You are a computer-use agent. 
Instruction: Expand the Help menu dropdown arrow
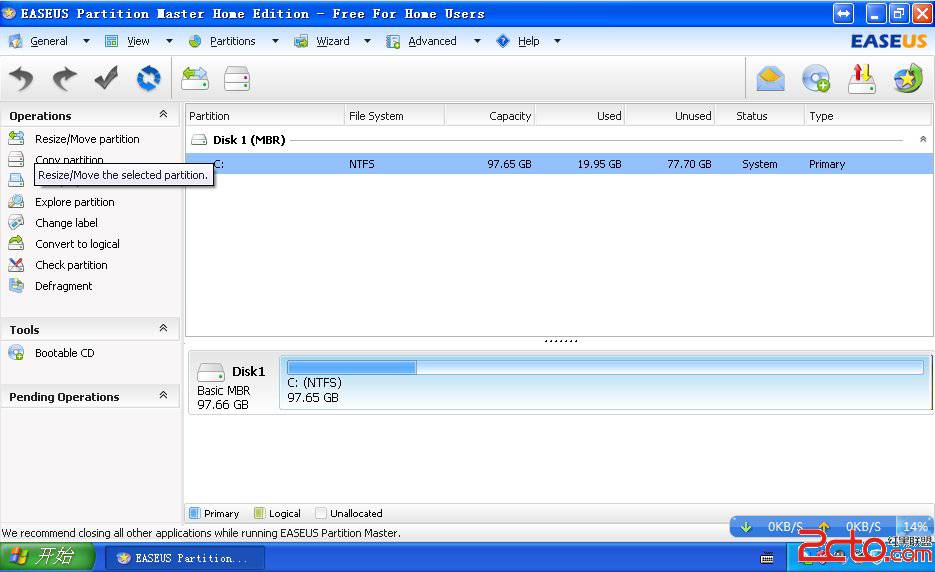(x=557, y=41)
